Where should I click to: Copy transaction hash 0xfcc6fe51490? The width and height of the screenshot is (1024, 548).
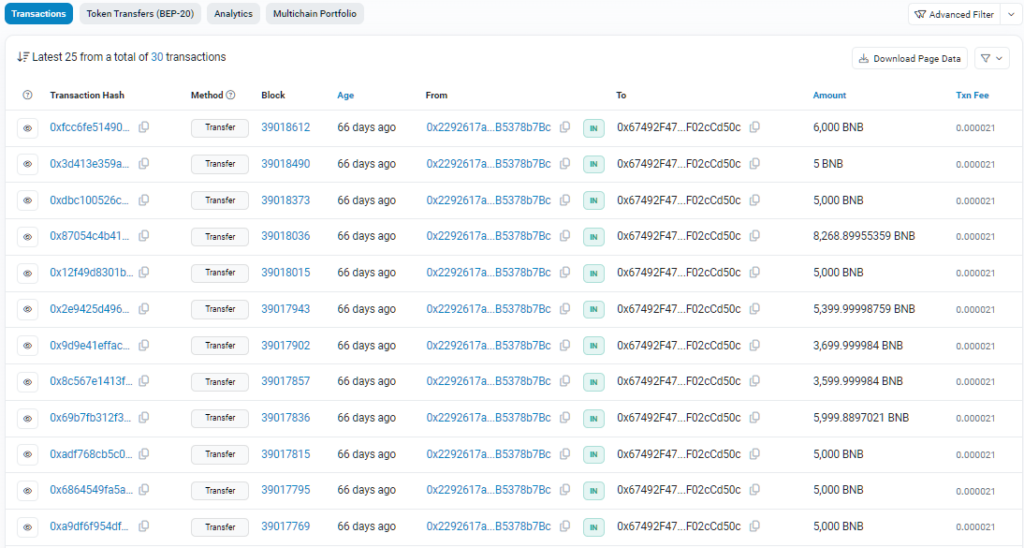(x=144, y=127)
